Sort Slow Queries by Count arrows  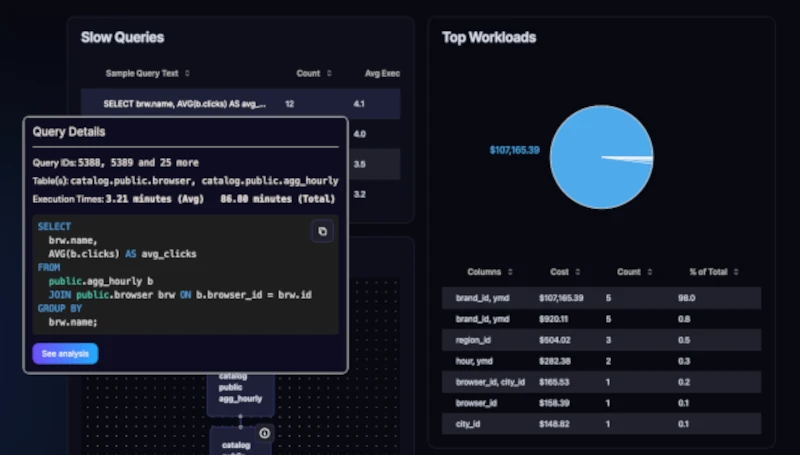tap(328, 73)
